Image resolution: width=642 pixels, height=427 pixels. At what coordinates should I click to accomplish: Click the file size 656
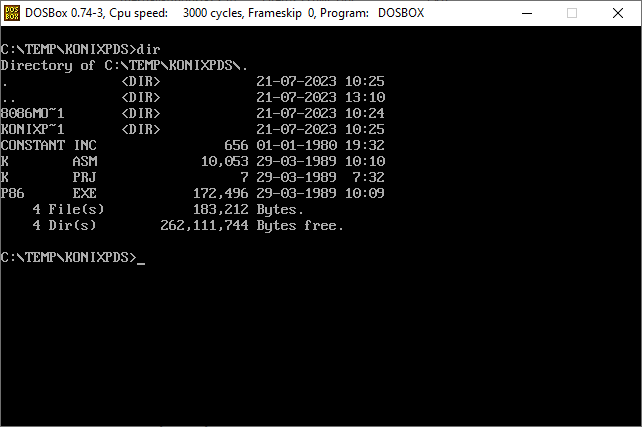236,145
